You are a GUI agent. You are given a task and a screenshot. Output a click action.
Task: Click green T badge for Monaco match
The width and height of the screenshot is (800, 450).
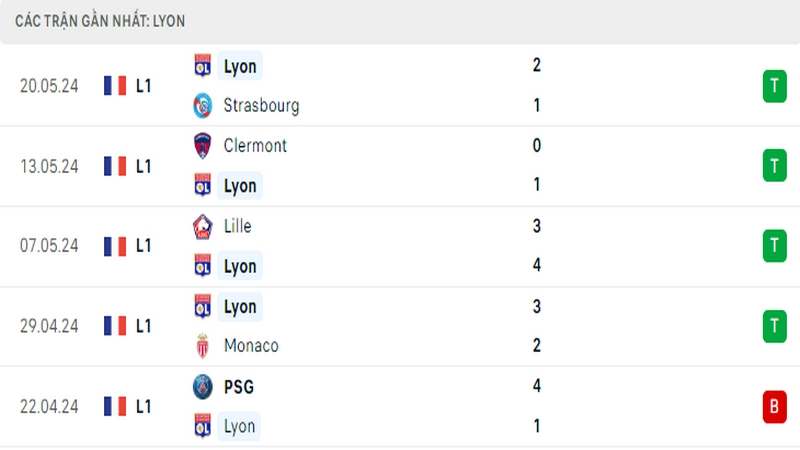[774, 326]
